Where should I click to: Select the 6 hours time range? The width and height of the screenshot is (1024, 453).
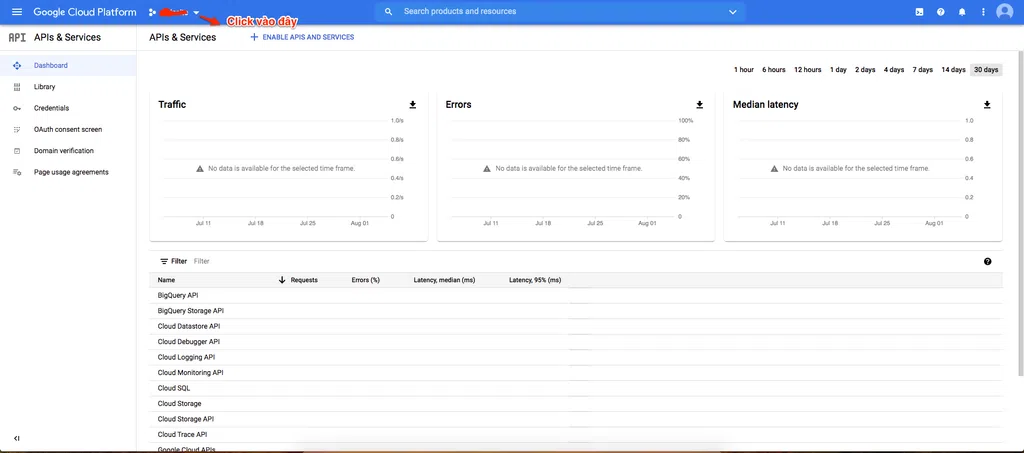[773, 70]
